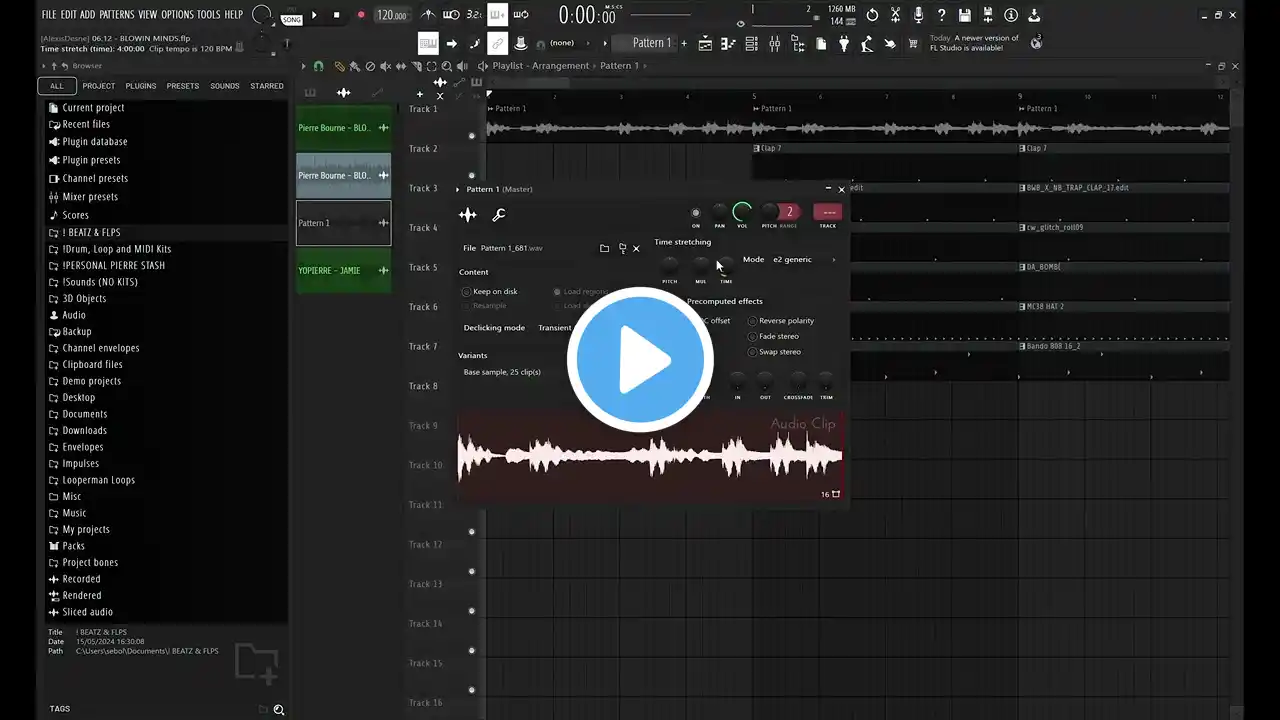
Task: Click the large blue video play overlay button
Action: point(640,360)
